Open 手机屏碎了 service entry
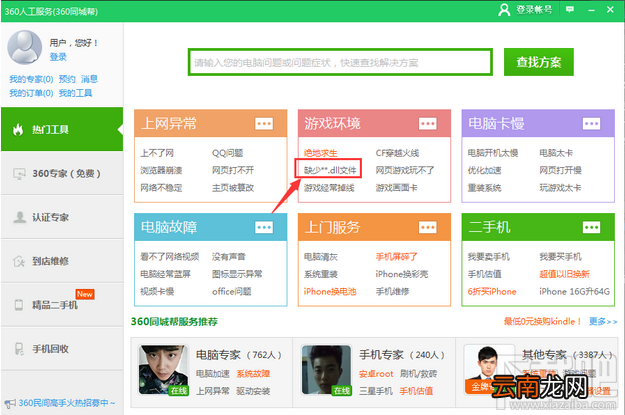625x415 pixels. (397, 257)
